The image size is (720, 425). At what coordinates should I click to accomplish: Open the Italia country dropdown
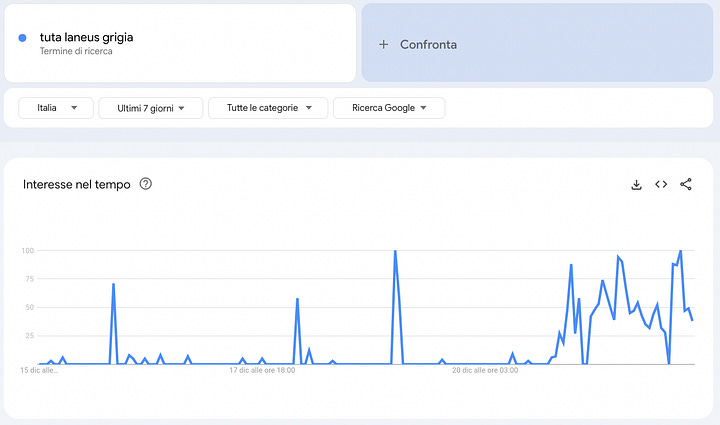pyautogui.click(x=56, y=108)
